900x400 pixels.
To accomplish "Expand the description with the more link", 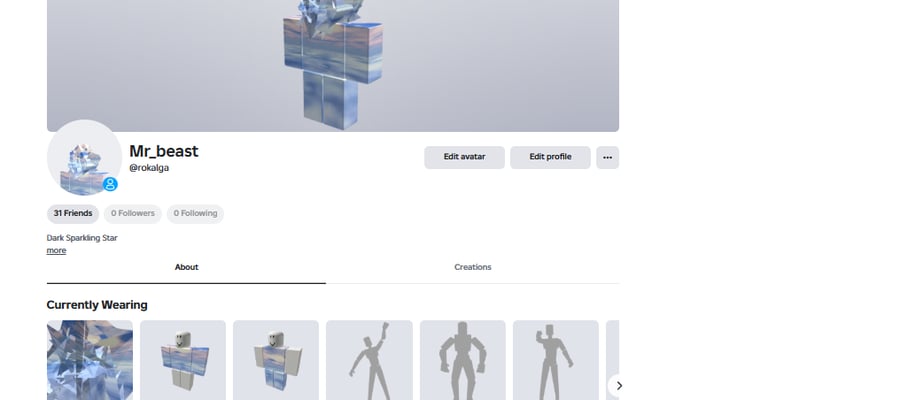I will pyautogui.click(x=56, y=251).
